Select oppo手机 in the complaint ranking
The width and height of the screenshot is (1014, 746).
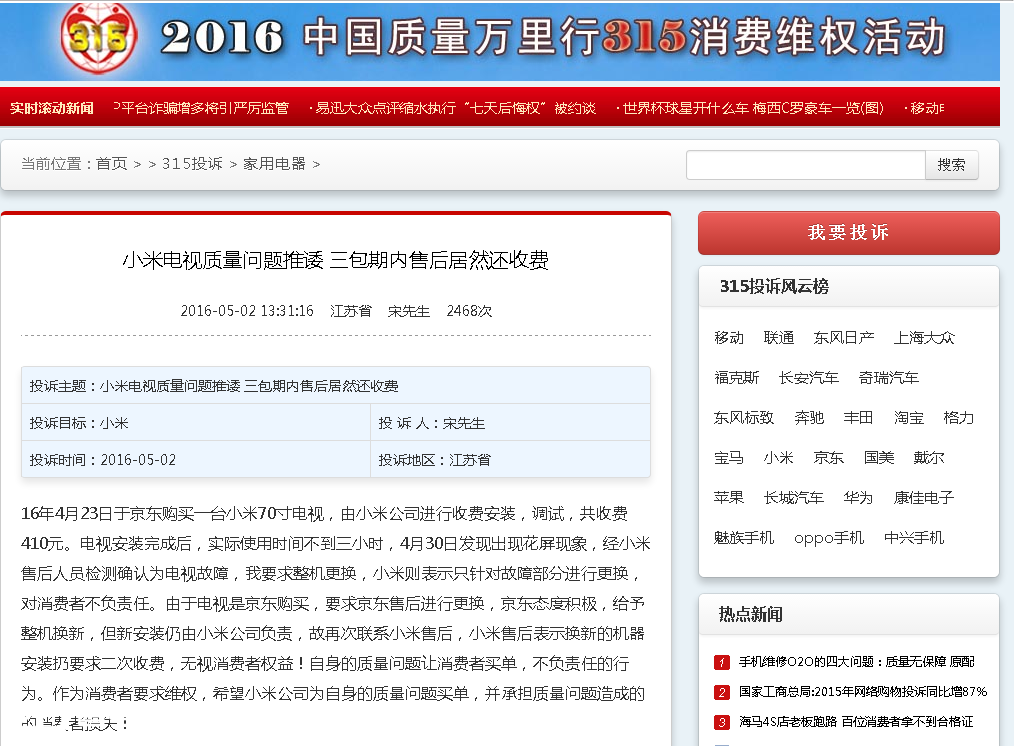pyautogui.click(x=829, y=538)
